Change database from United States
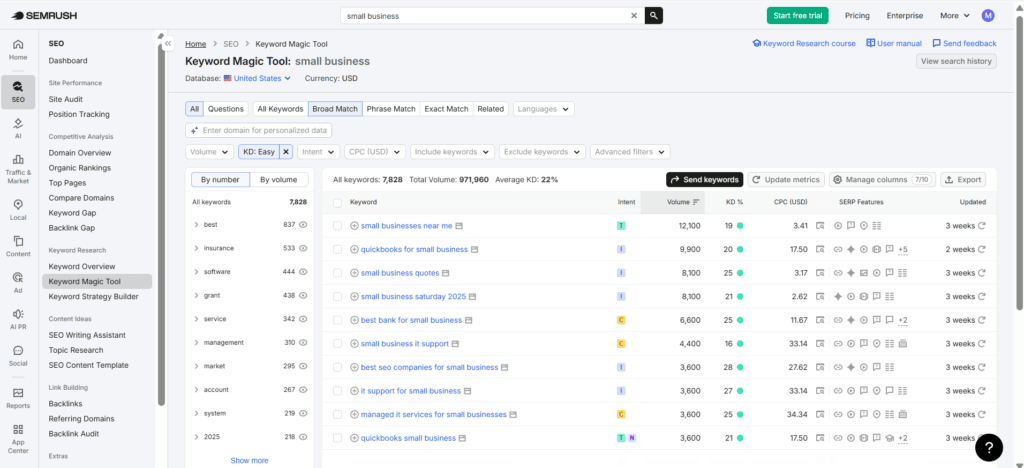The width and height of the screenshot is (1024, 468). [x=257, y=78]
